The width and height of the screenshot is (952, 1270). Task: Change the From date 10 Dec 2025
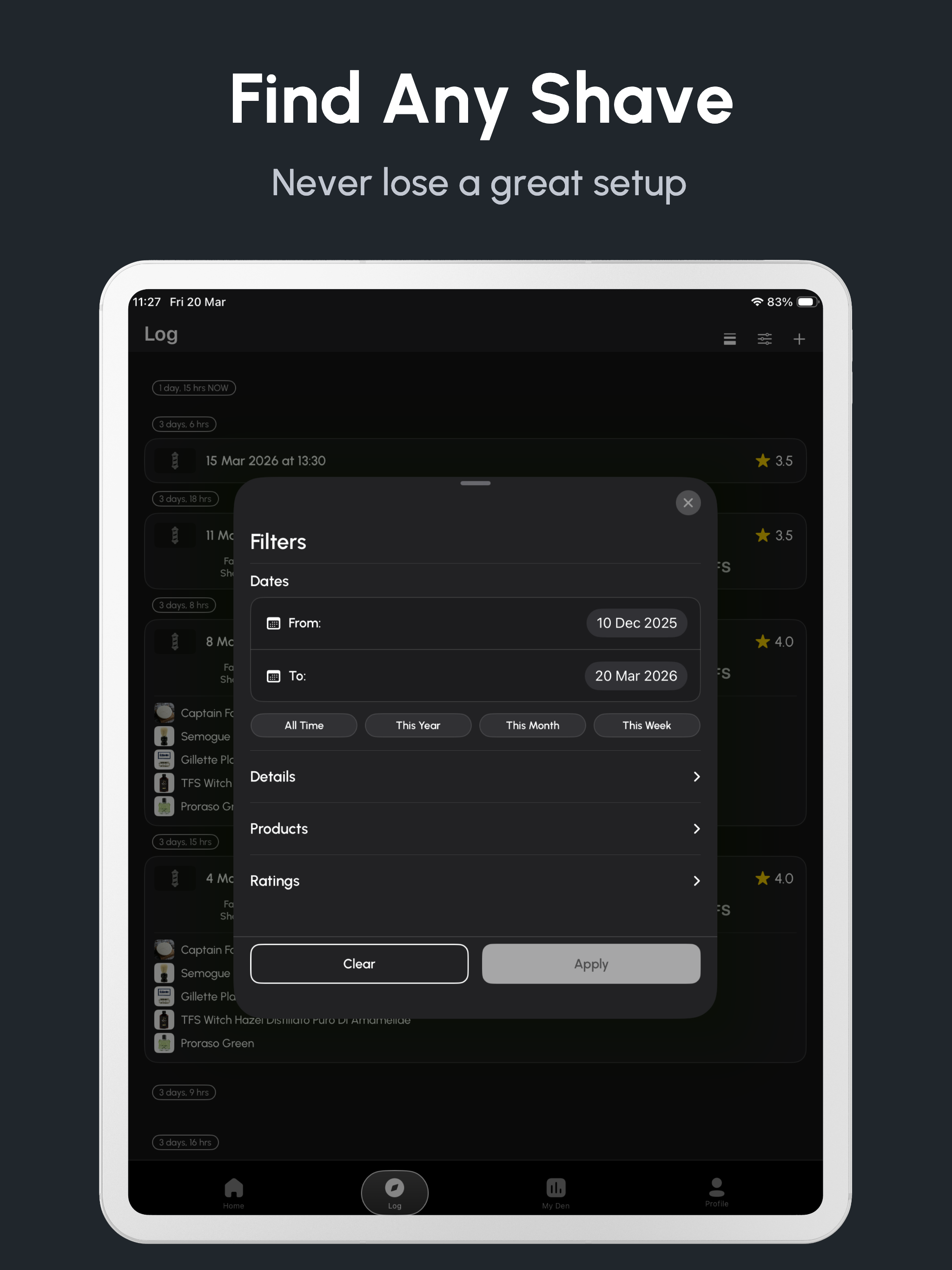(636, 623)
